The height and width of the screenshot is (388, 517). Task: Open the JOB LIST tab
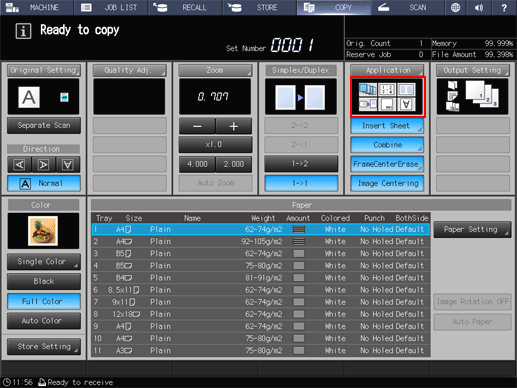coord(110,7)
